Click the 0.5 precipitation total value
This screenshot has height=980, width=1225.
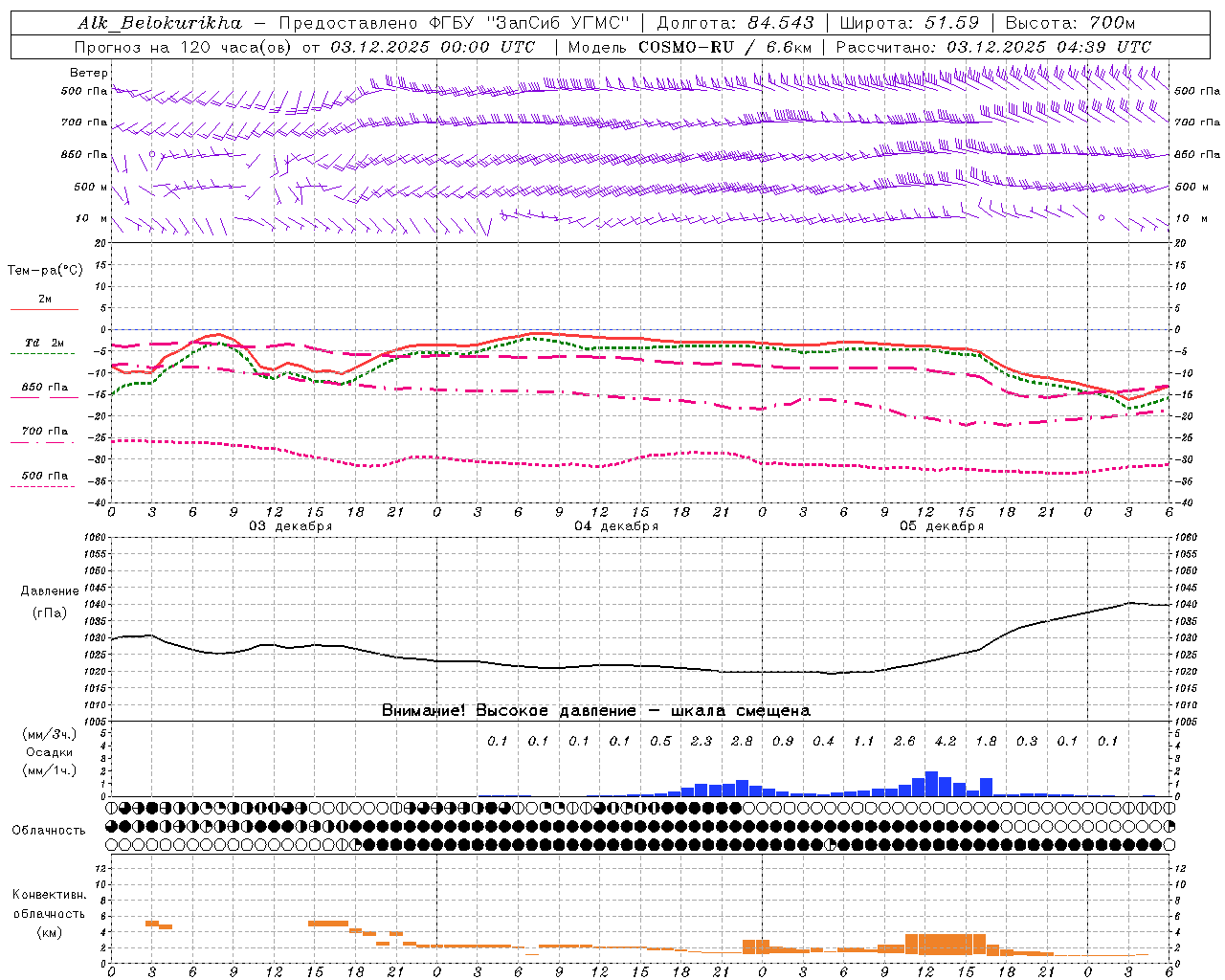(660, 742)
